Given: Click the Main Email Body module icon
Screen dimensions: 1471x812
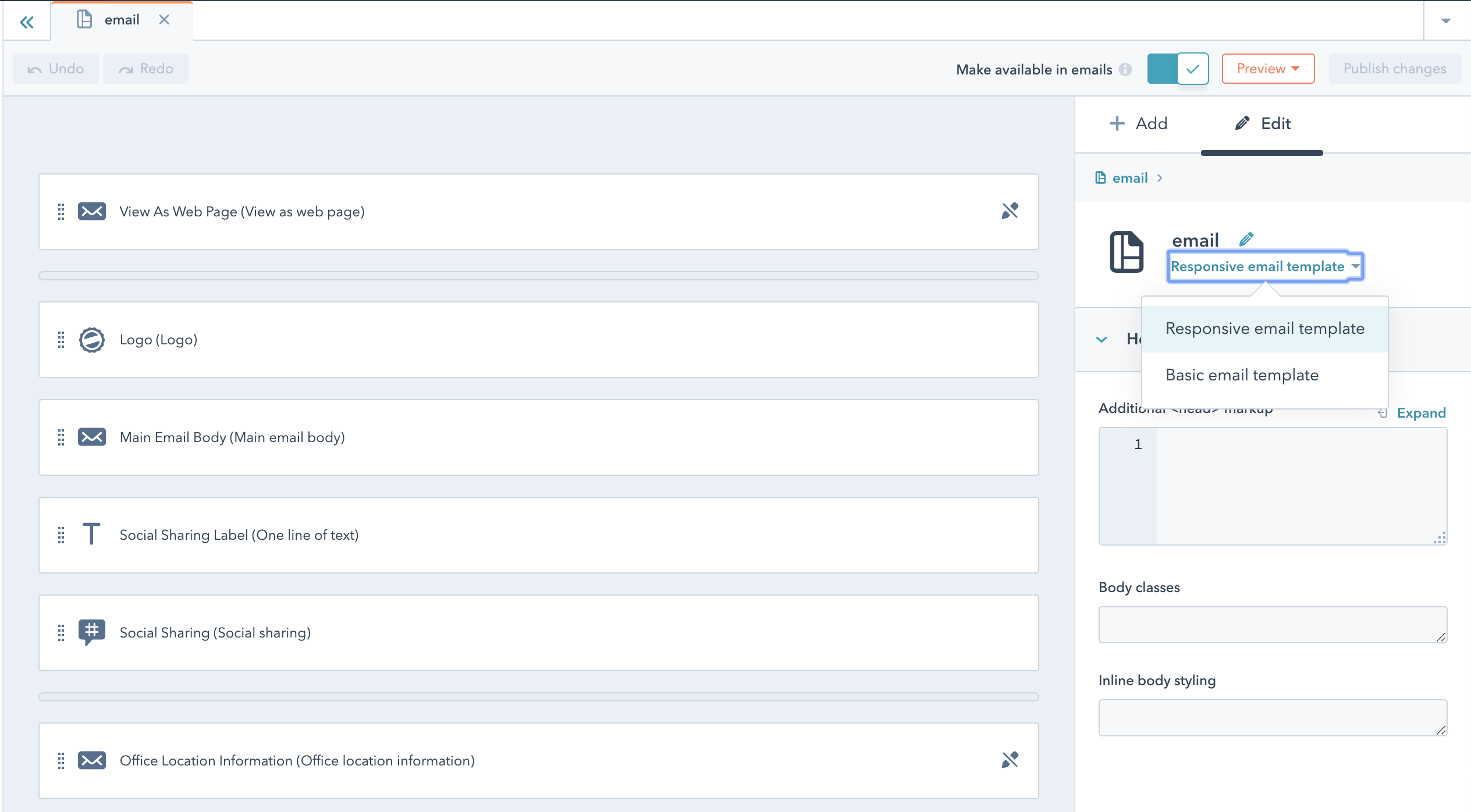Looking at the screenshot, I should click(x=92, y=437).
